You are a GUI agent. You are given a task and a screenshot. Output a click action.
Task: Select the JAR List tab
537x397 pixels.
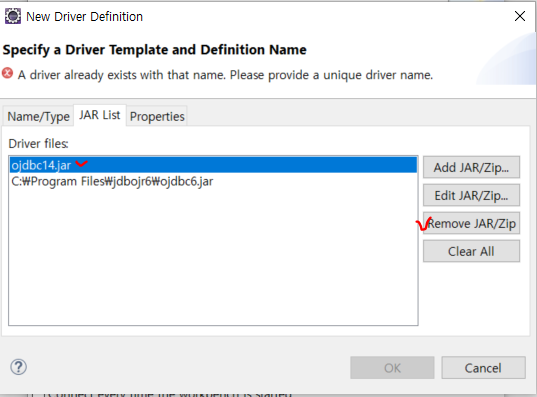point(100,115)
